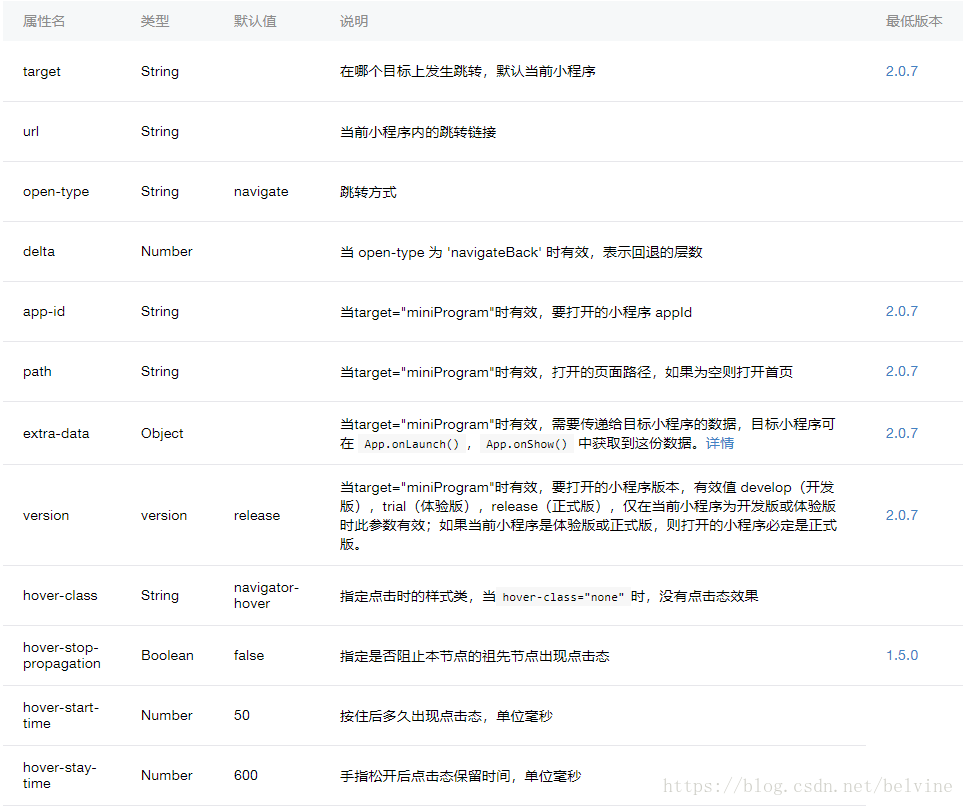Click the App.onShow() code snippet
Image resolution: width=964 pixels, height=806 pixels.
[526, 444]
